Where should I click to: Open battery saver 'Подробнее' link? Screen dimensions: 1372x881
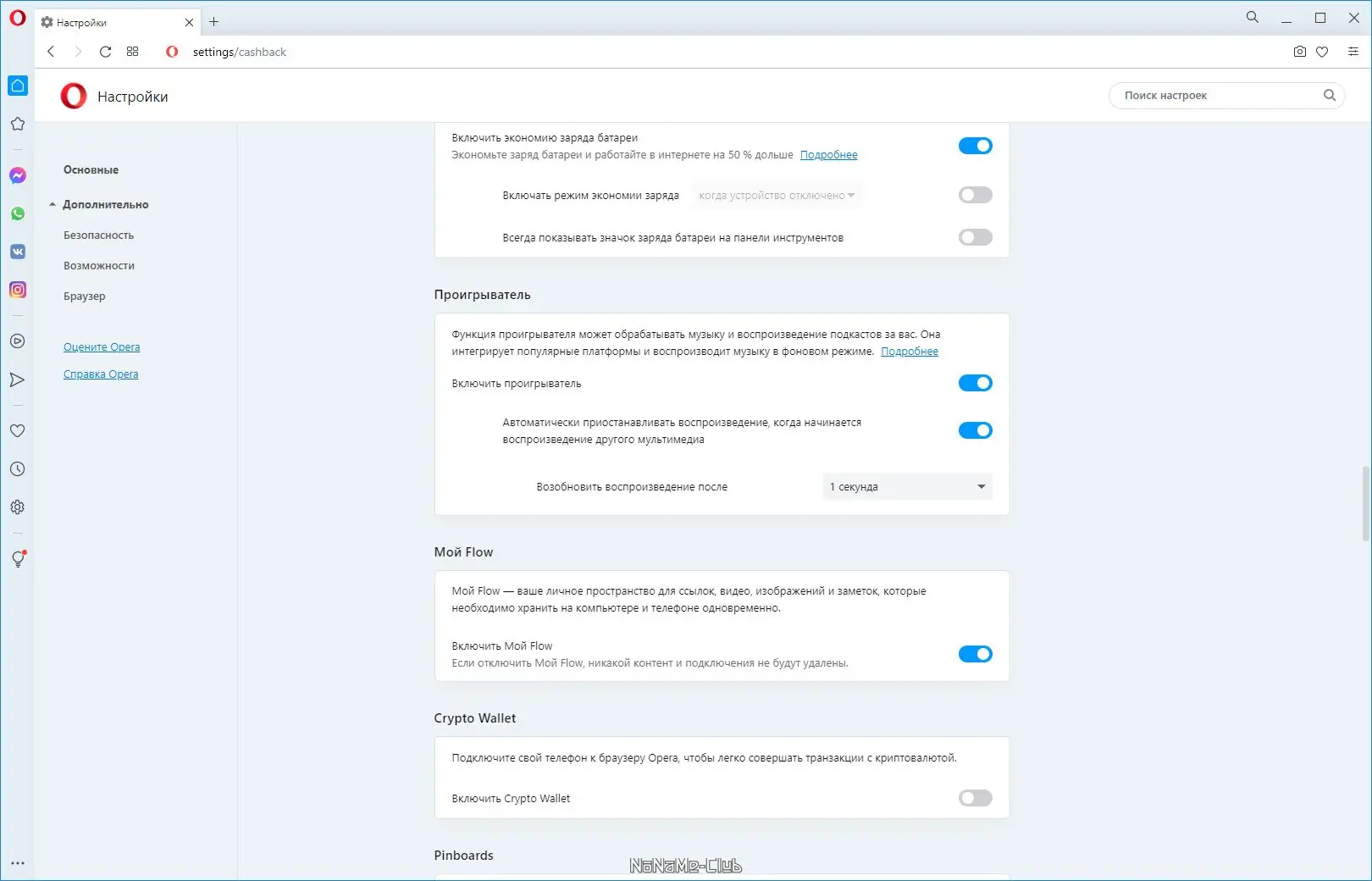[x=828, y=155]
